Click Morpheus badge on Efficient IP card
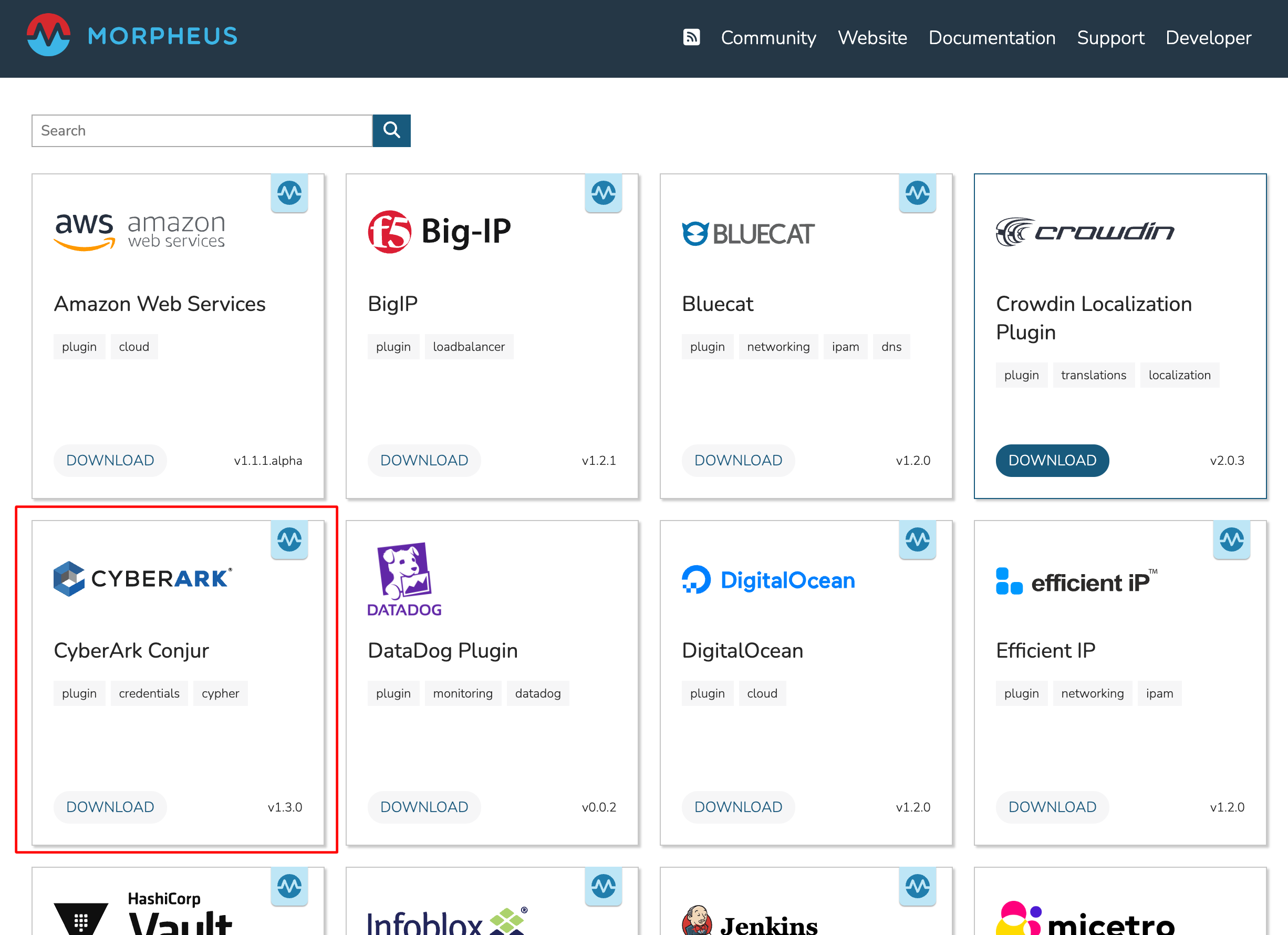 click(x=1231, y=539)
